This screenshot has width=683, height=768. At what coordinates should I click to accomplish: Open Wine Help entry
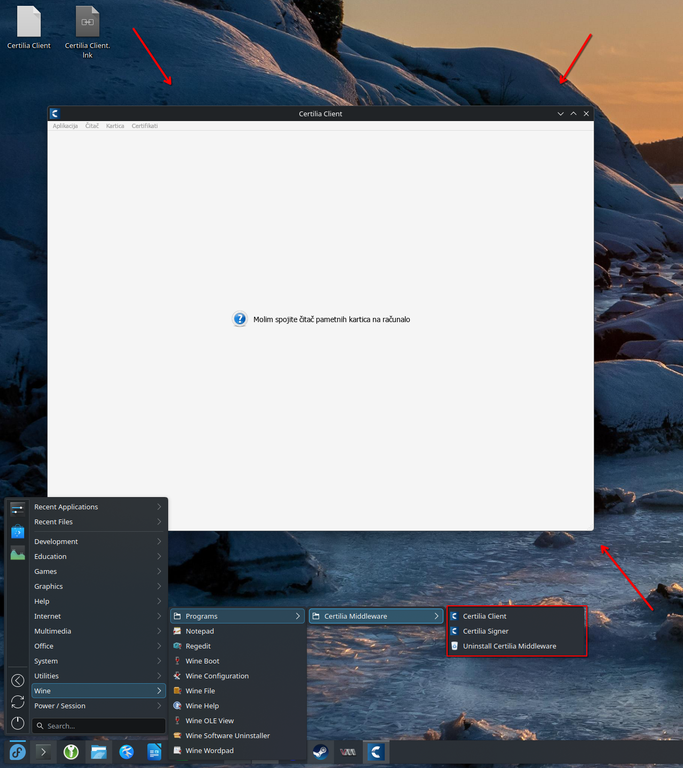click(238, 706)
